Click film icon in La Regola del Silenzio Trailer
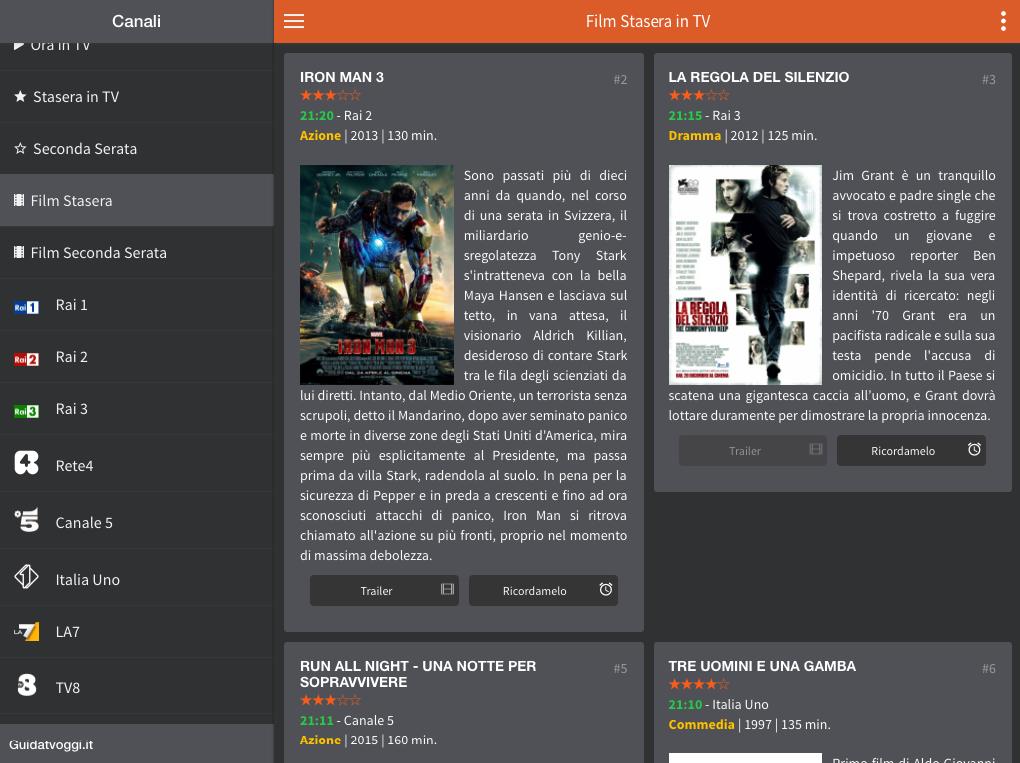 click(816, 449)
